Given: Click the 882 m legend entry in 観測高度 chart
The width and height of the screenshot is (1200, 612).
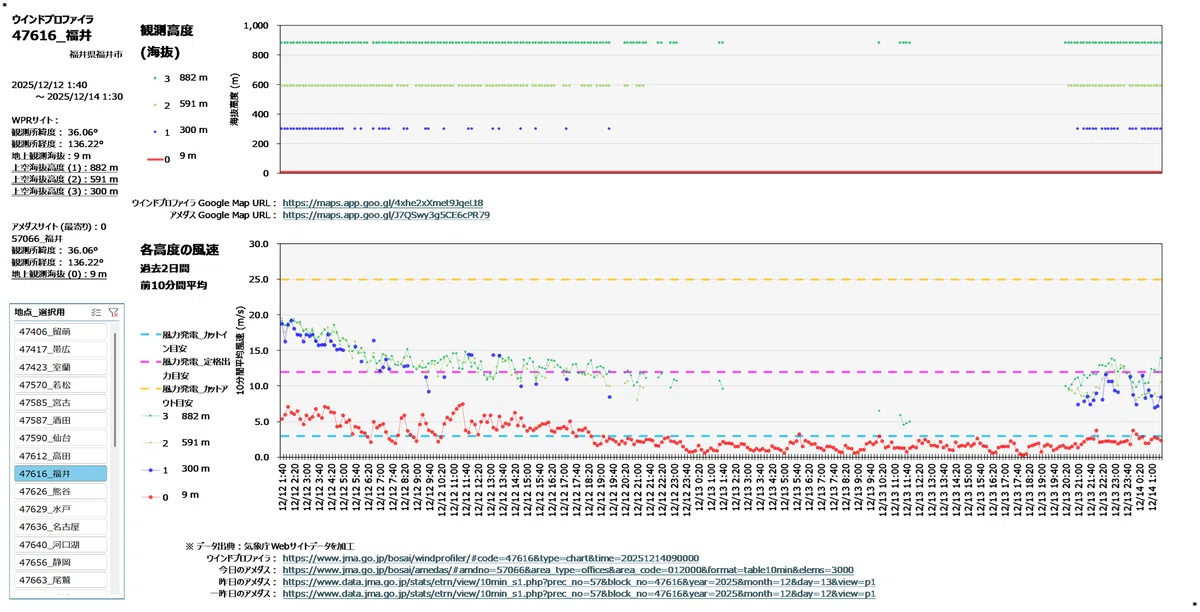Looking at the screenshot, I should coord(180,77).
